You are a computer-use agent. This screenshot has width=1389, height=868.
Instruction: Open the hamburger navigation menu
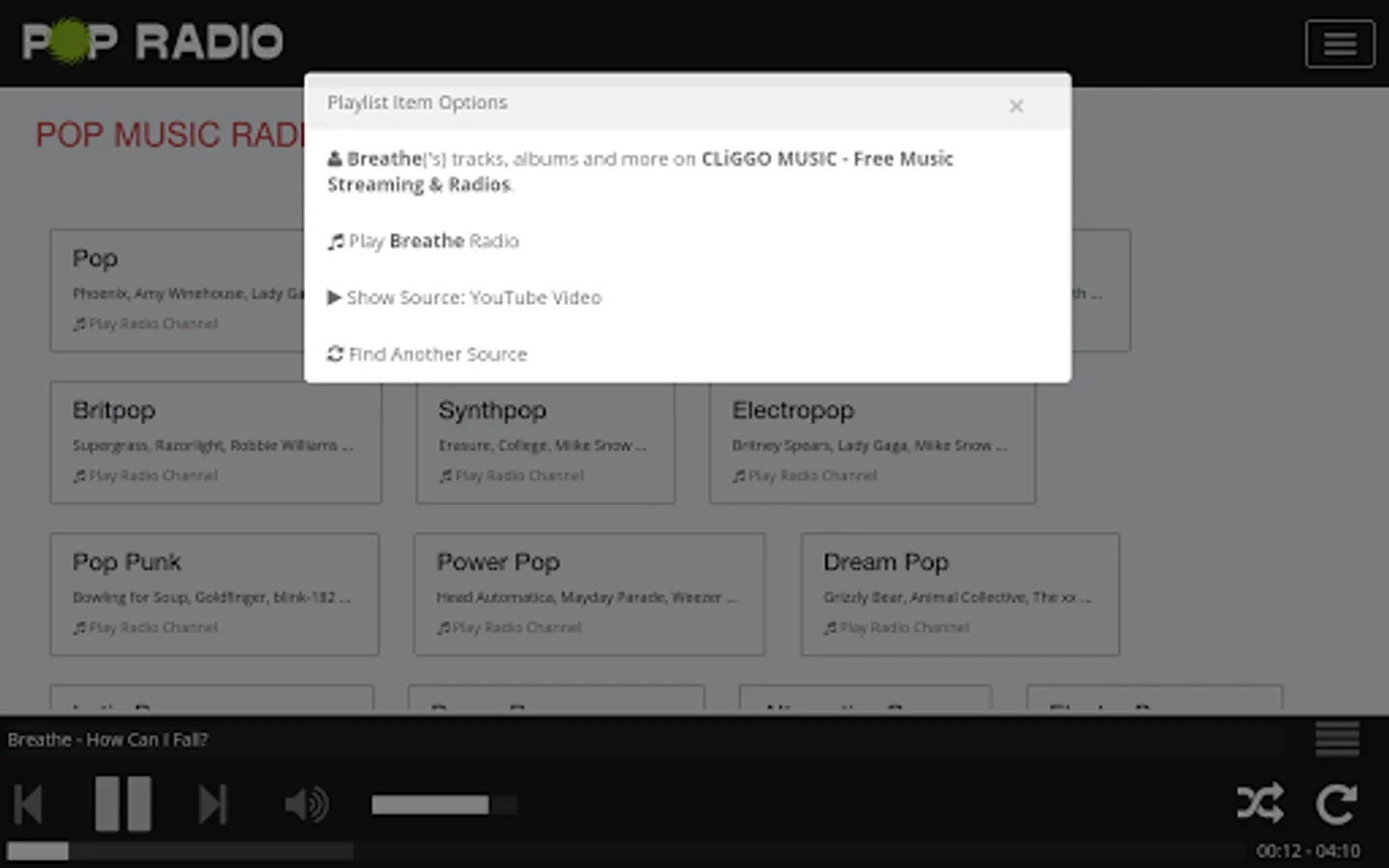[x=1340, y=43]
